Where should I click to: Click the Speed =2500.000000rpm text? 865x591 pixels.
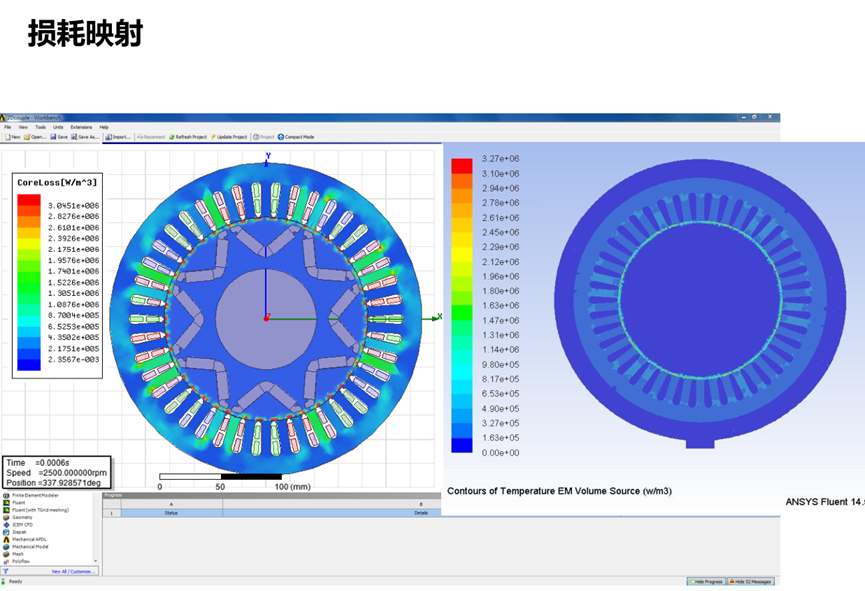(57, 473)
